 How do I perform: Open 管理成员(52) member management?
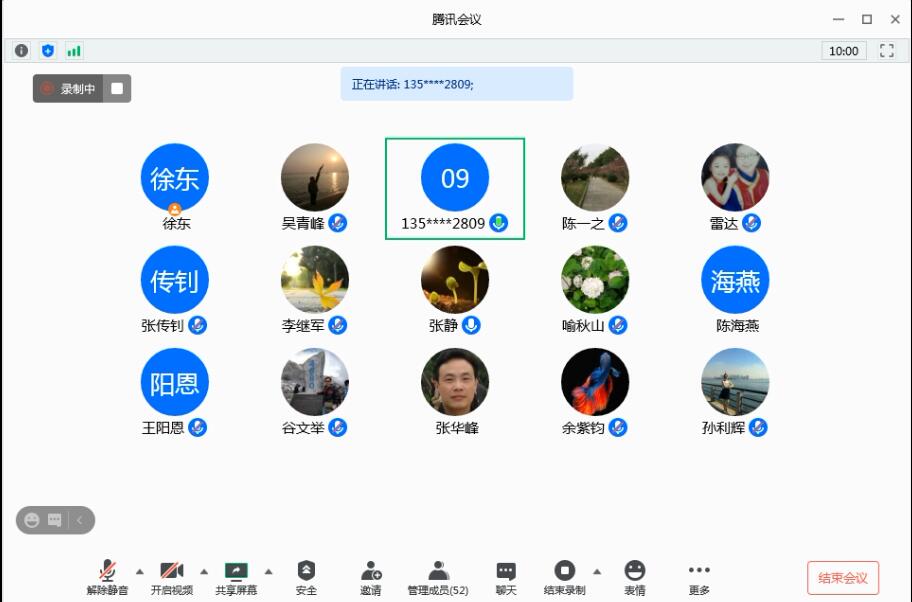(438, 577)
